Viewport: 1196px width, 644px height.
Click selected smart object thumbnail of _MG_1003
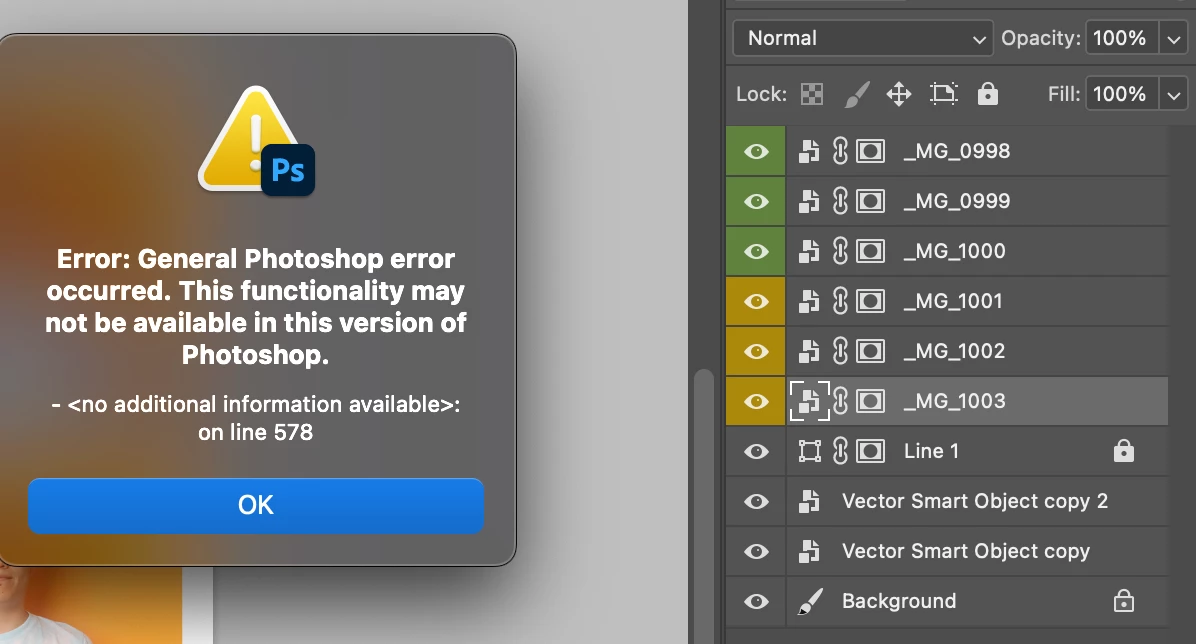tap(809, 401)
